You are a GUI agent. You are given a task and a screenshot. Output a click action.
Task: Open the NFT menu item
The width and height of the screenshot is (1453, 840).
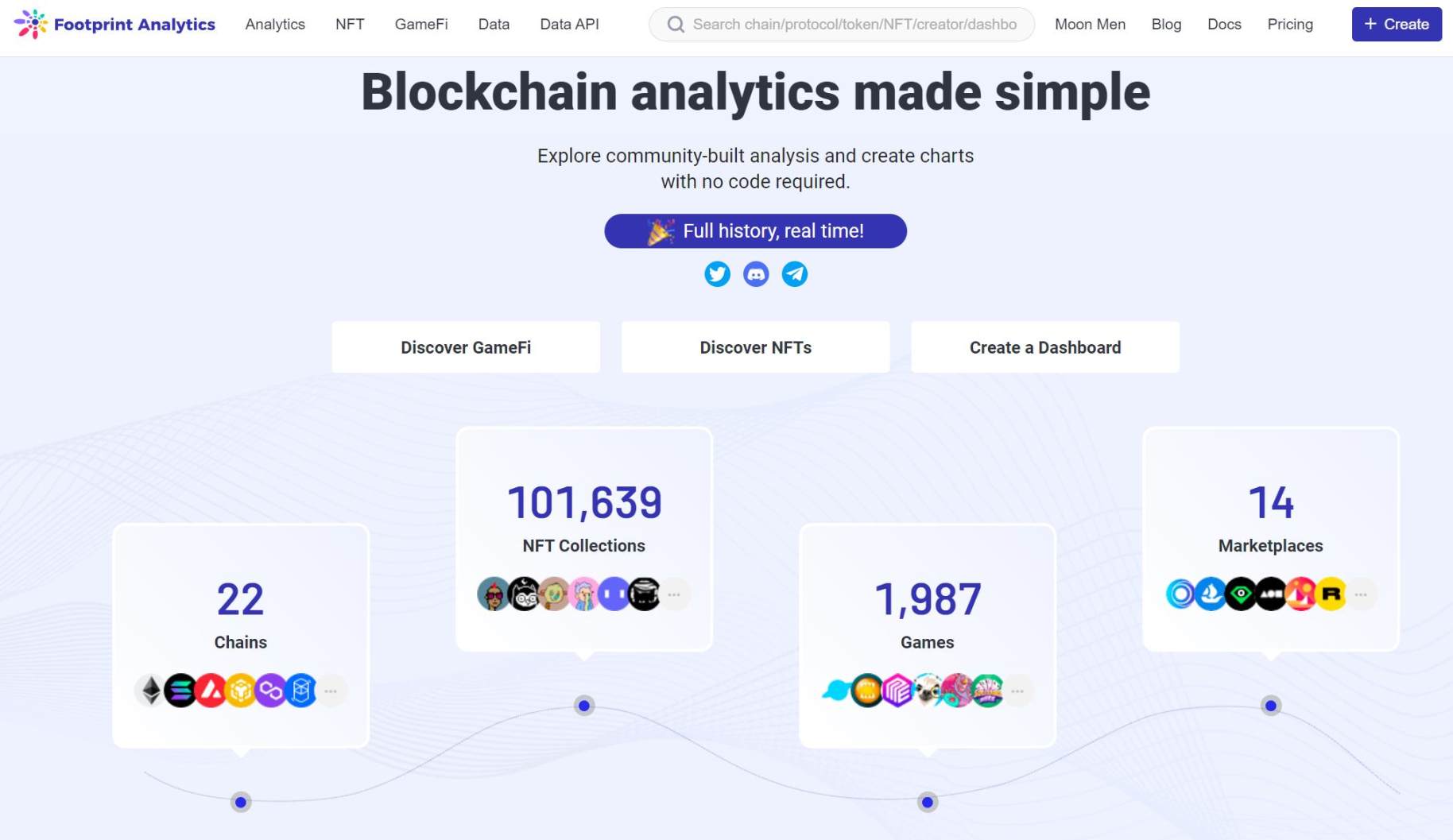349,24
